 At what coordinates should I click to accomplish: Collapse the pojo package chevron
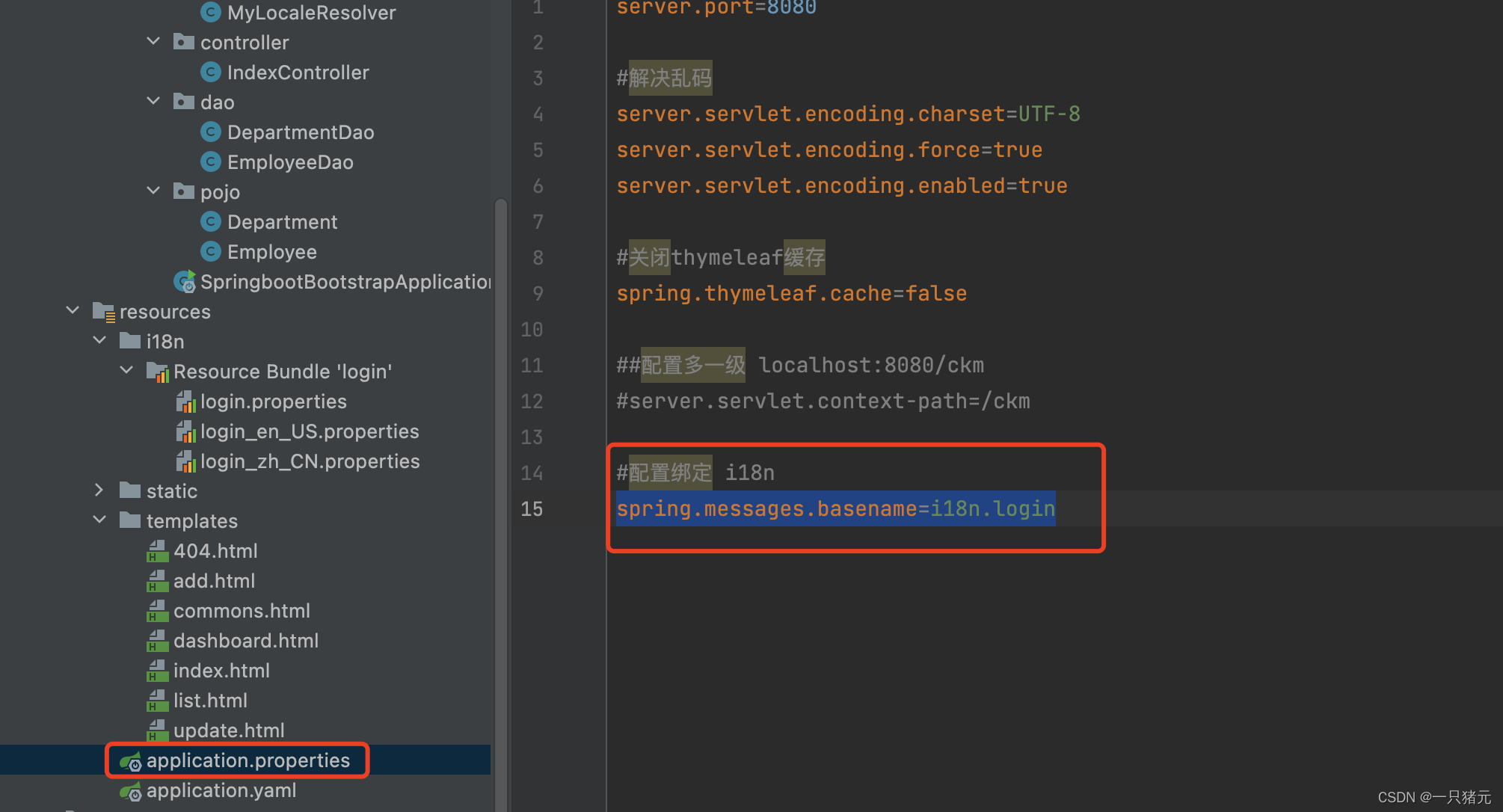click(x=153, y=191)
